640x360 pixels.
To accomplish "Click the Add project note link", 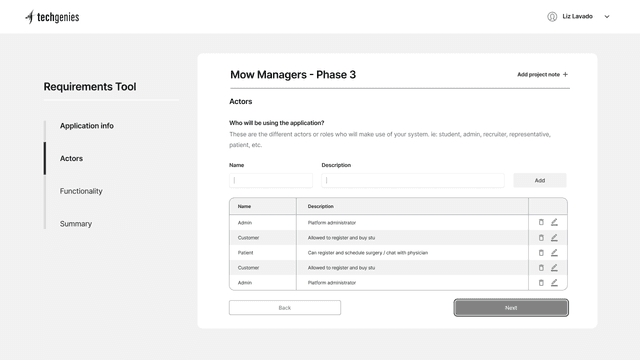I will pyautogui.click(x=538, y=75).
